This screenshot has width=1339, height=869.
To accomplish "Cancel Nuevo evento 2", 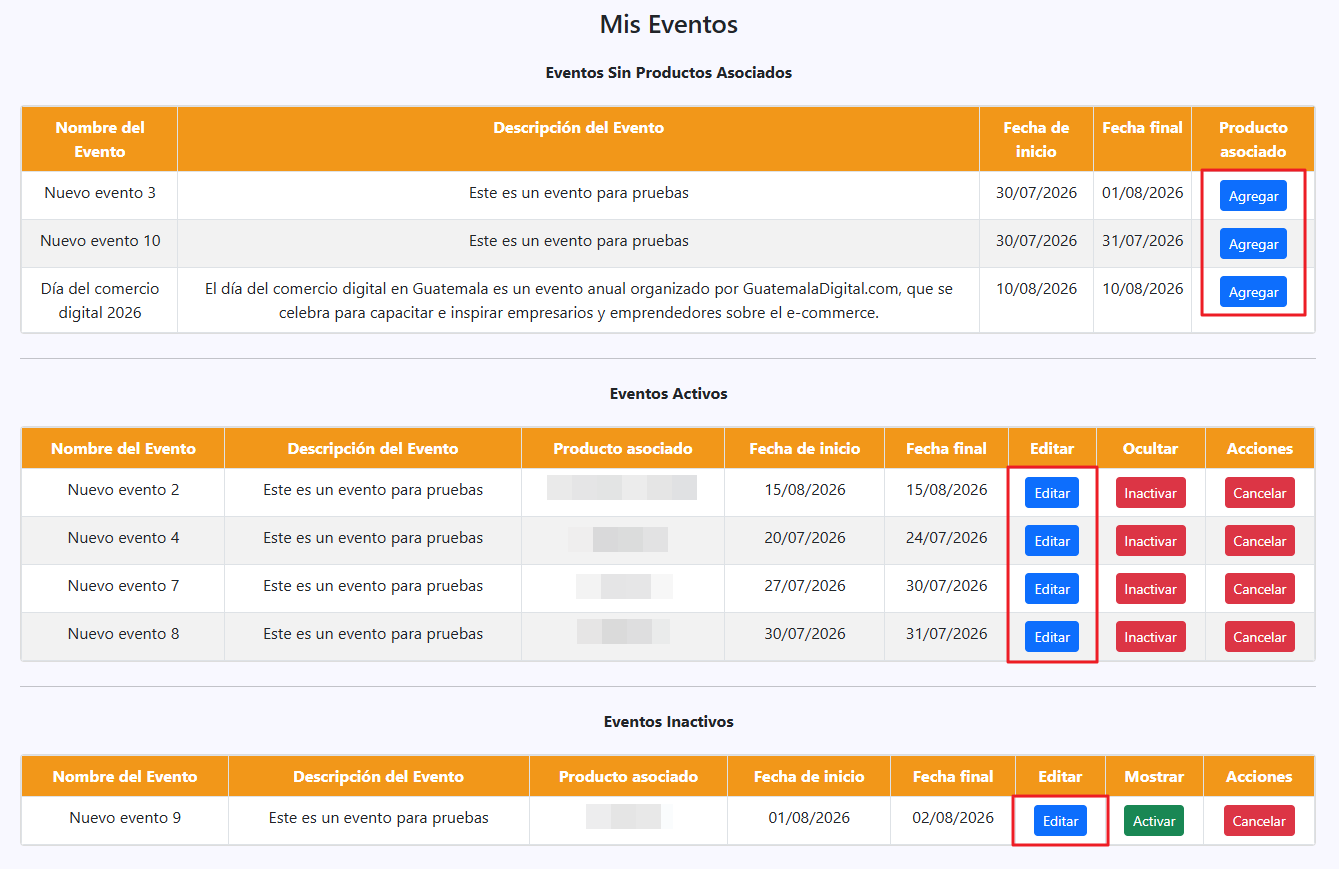I will pos(1259,493).
